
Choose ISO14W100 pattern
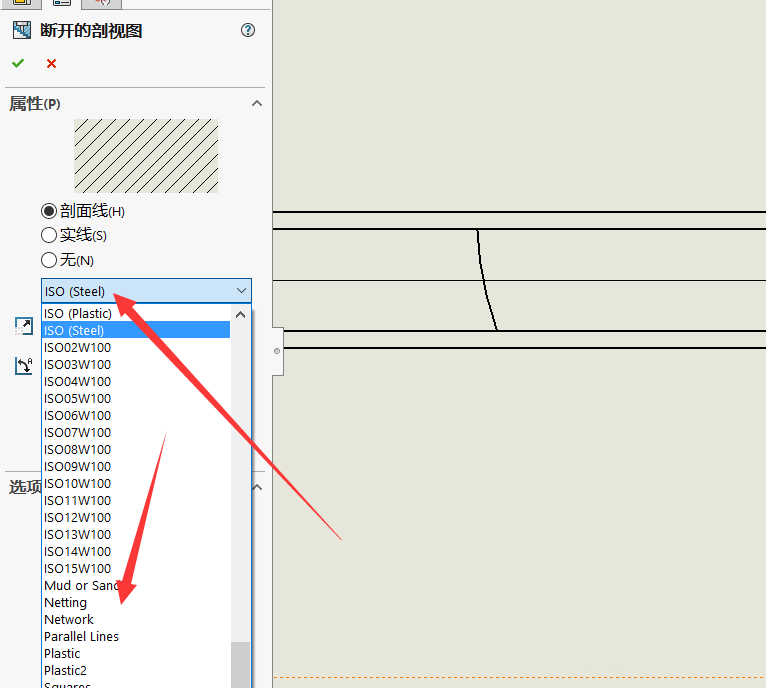[136, 552]
